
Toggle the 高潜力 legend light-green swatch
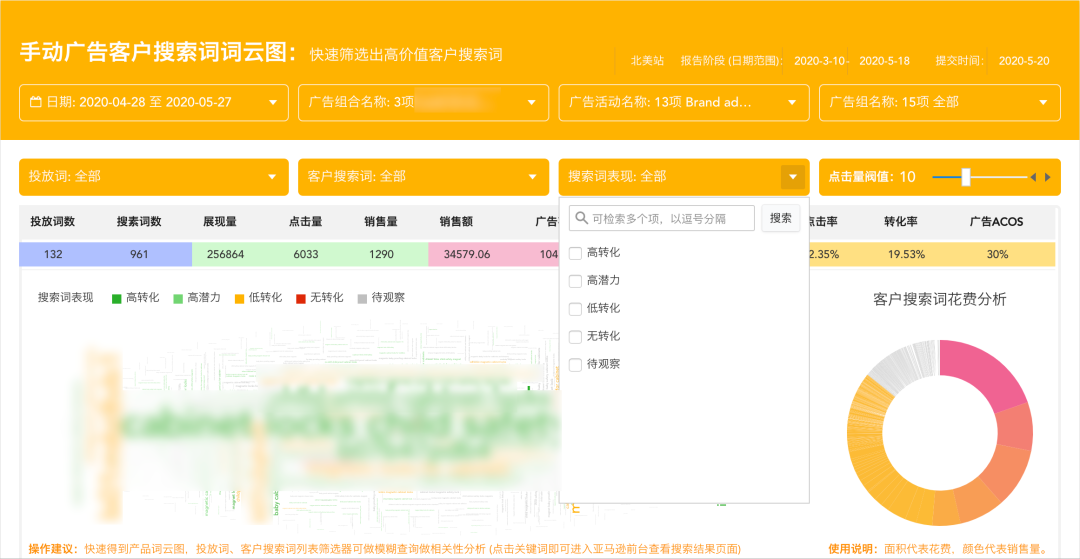[x=178, y=298]
